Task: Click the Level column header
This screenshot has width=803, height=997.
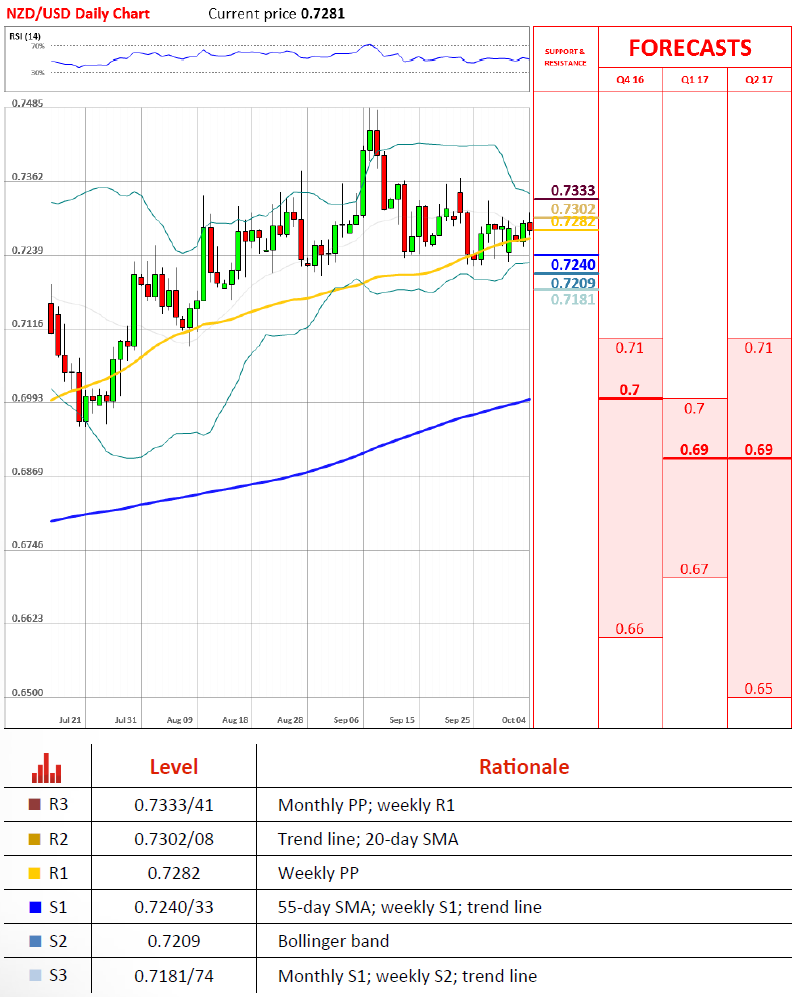Action: (174, 767)
